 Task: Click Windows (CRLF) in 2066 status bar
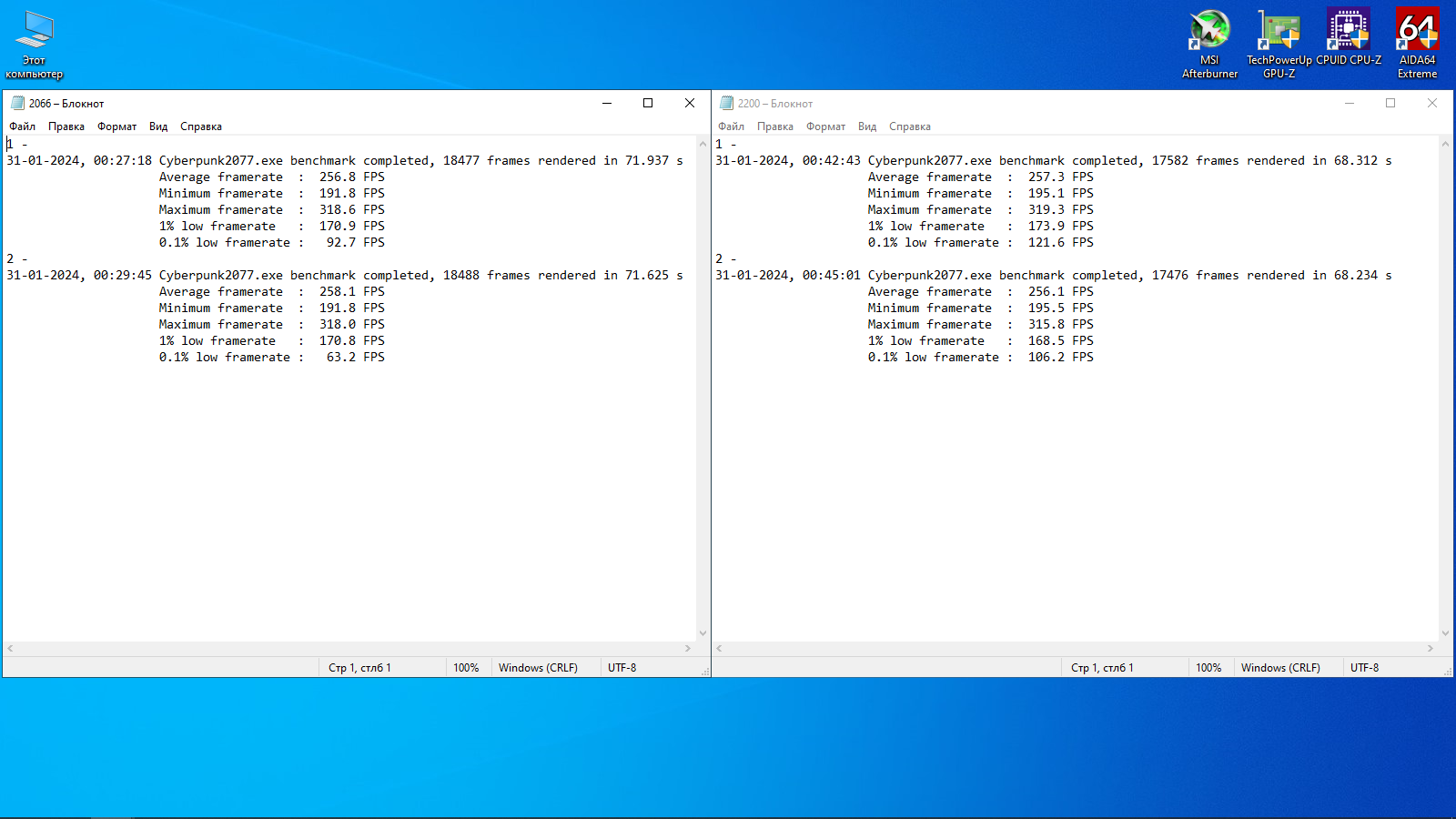538,668
